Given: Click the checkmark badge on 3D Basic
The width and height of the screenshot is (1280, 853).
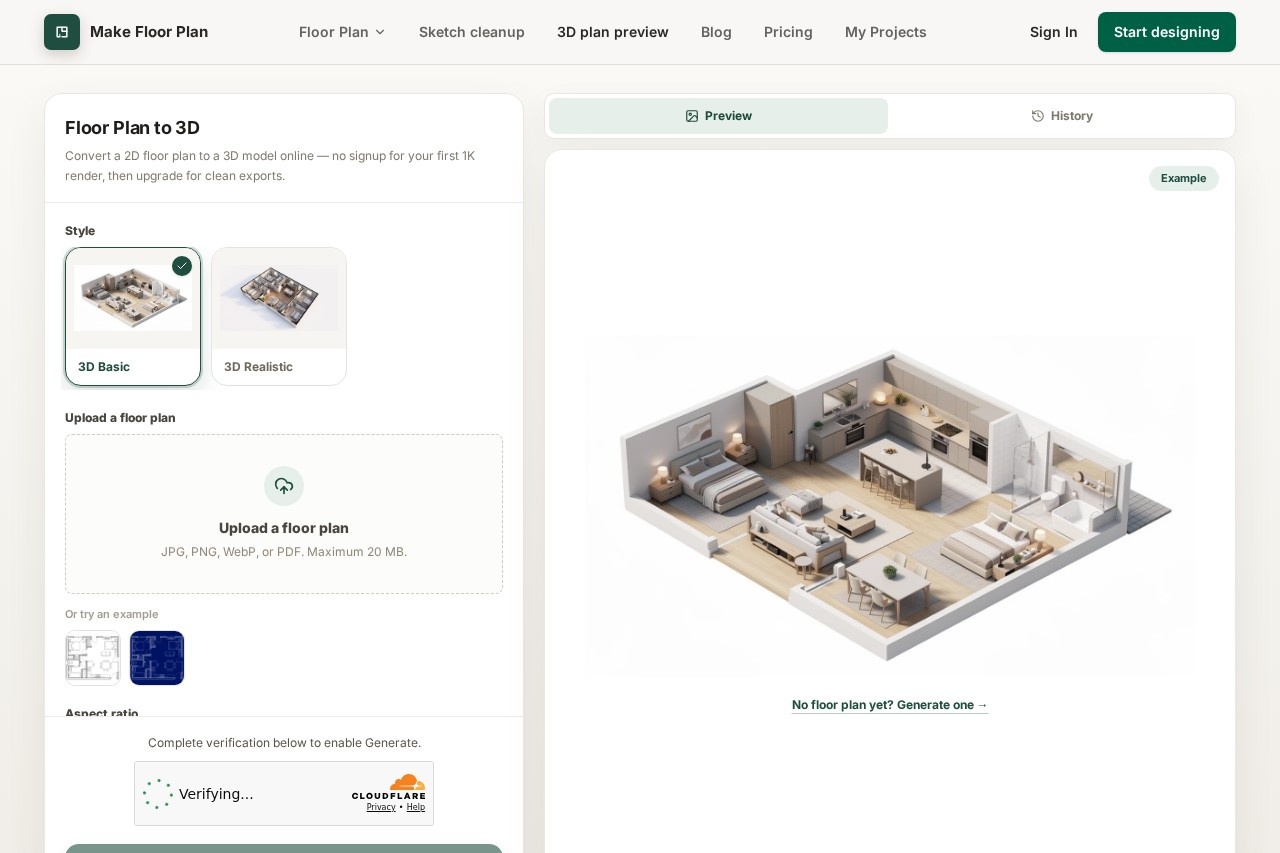Looking at the screenshot, I should point(182,266).
